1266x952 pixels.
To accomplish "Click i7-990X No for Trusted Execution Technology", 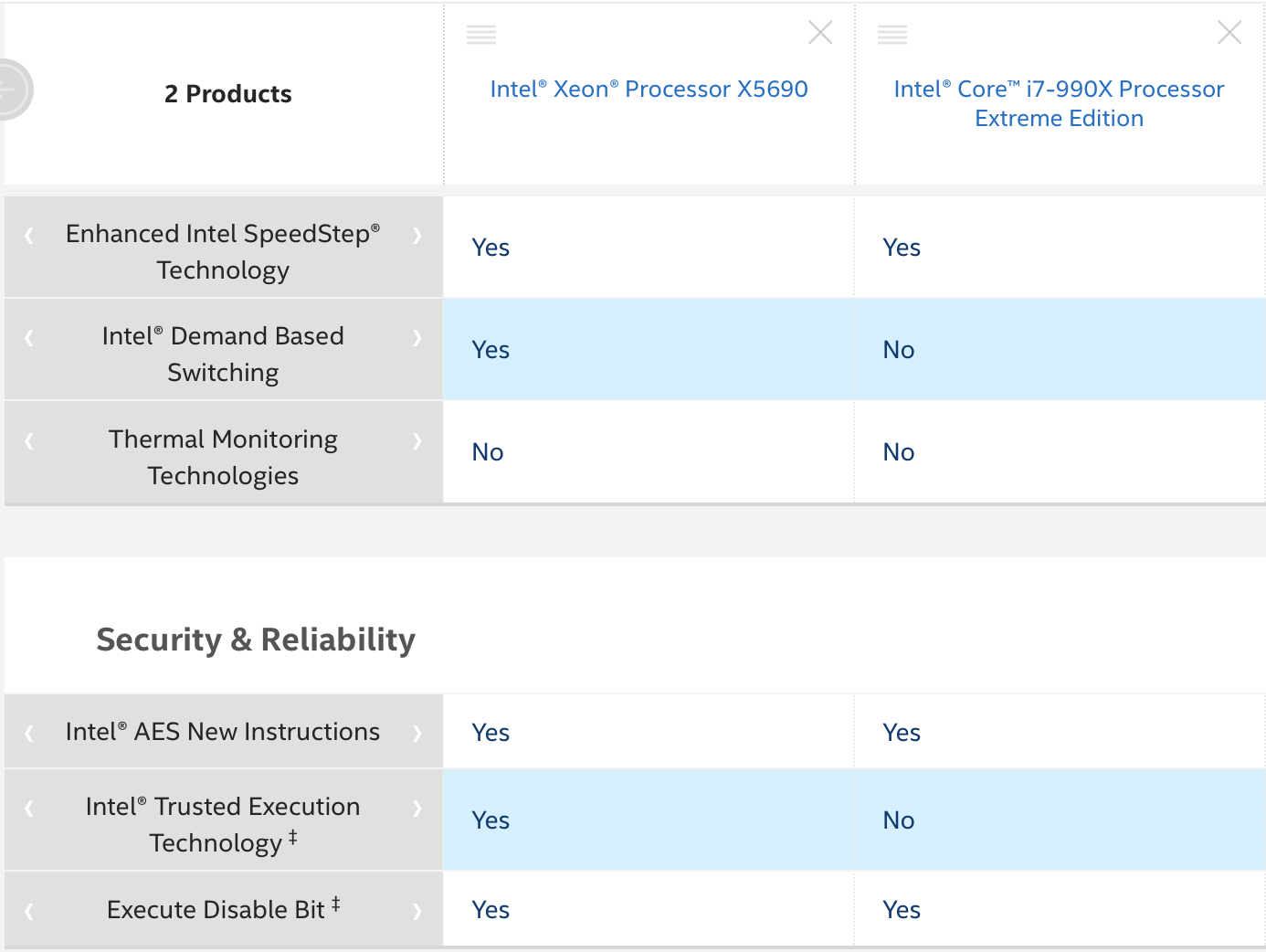I will click(x=899, y=820).
